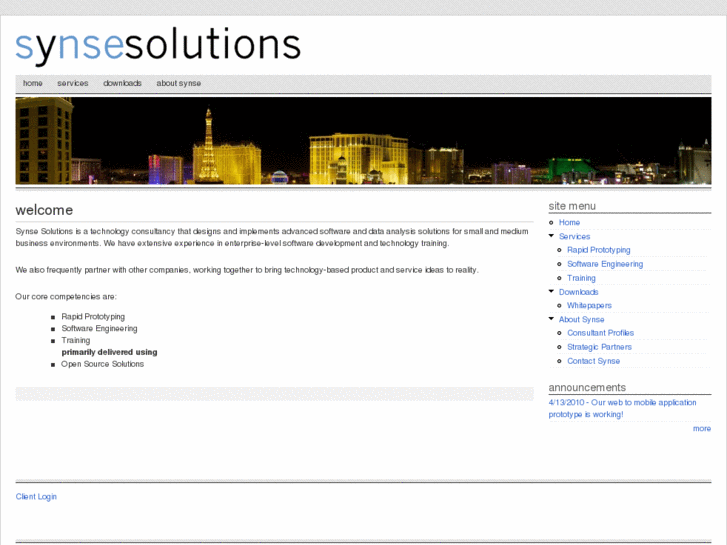Screen dimensions: 727x545
Task: Click the more announcements link
Action: (701, 429)
